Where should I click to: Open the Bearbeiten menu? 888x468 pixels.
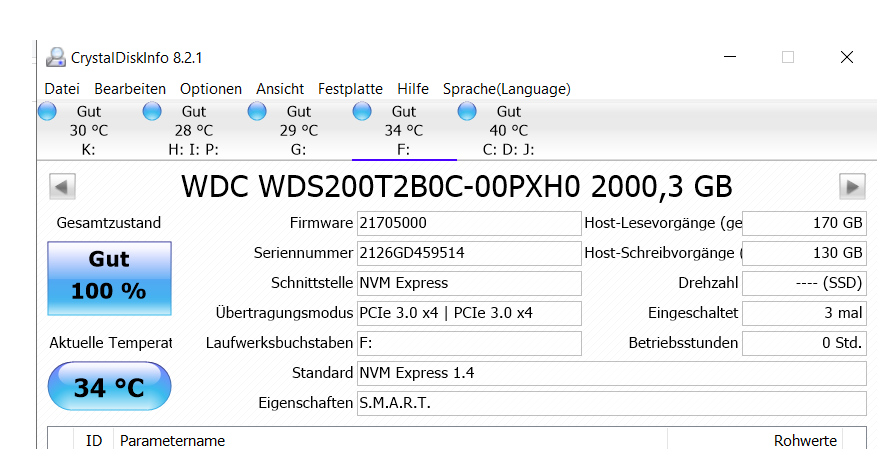(130, 89)
